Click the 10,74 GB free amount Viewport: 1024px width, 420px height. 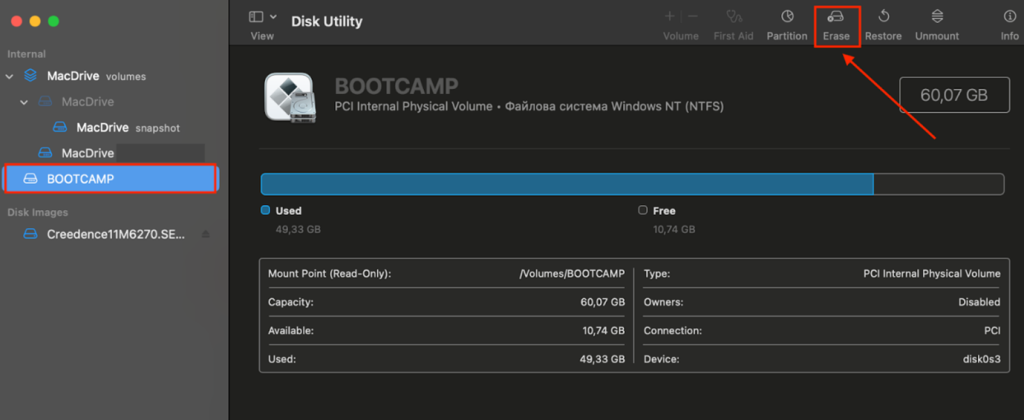[x=674, y=229]
